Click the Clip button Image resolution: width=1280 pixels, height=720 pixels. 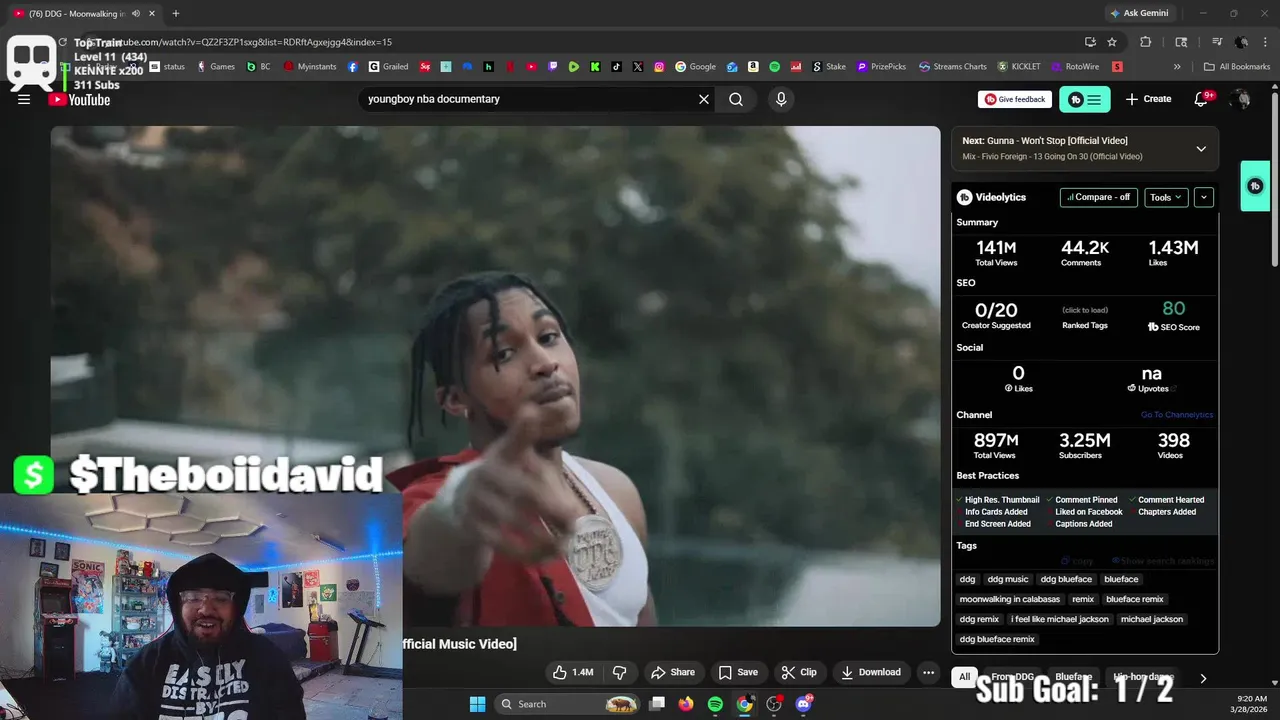coord(798,672)
